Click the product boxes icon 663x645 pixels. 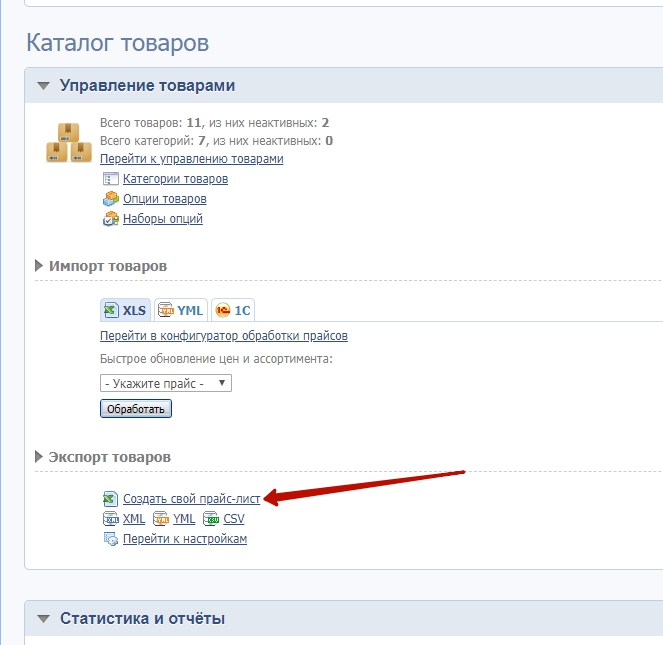(68, 141)
